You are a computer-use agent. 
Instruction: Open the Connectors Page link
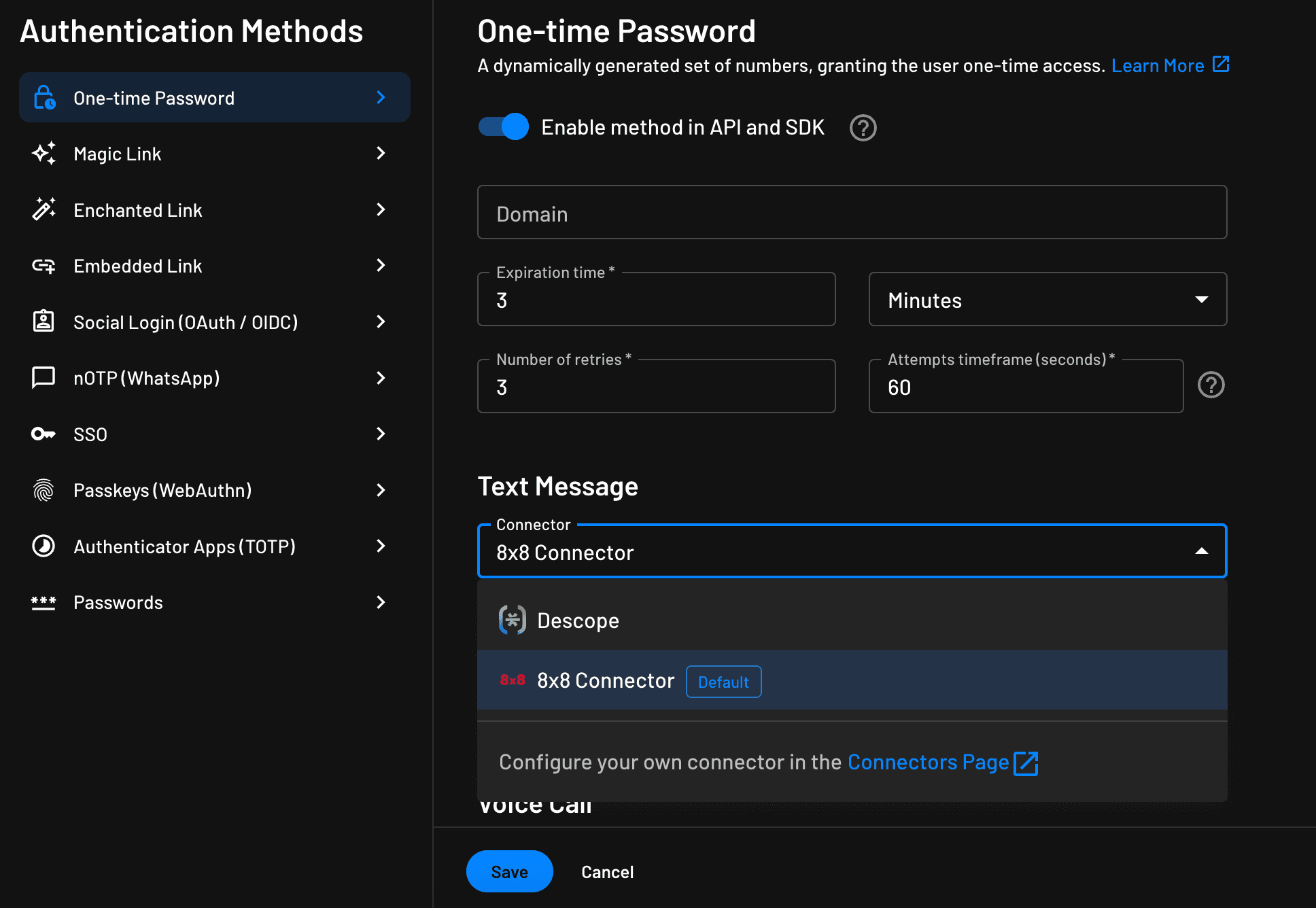coord(928,762)
